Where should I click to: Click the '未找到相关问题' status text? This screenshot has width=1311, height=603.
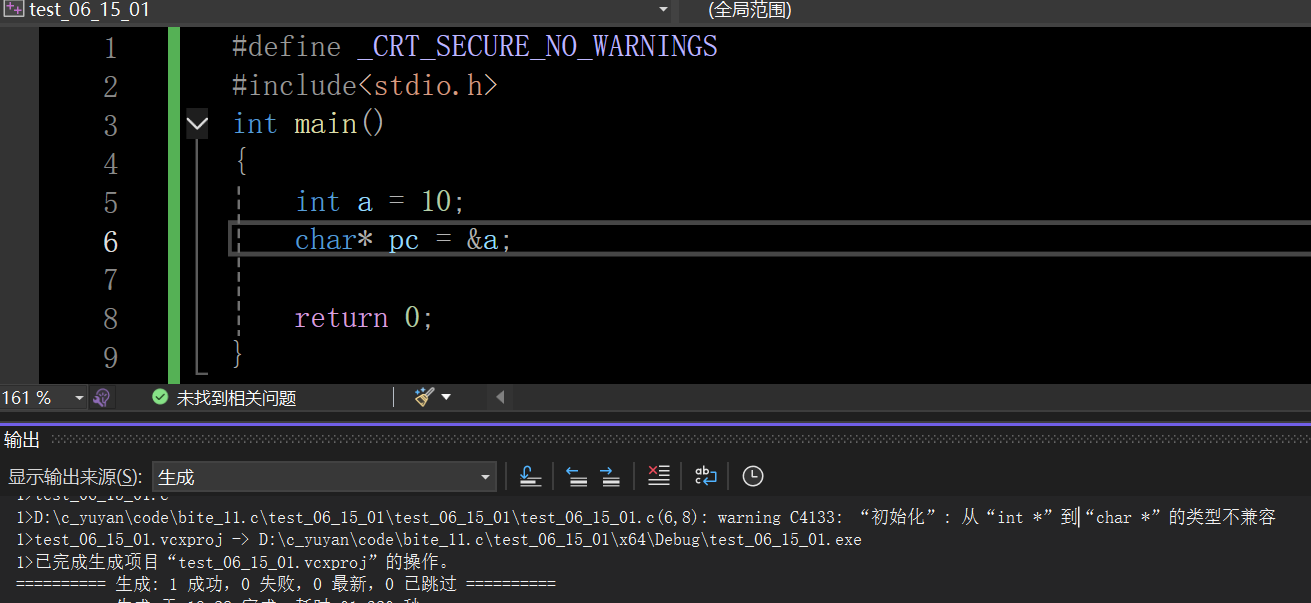(237, 398)
